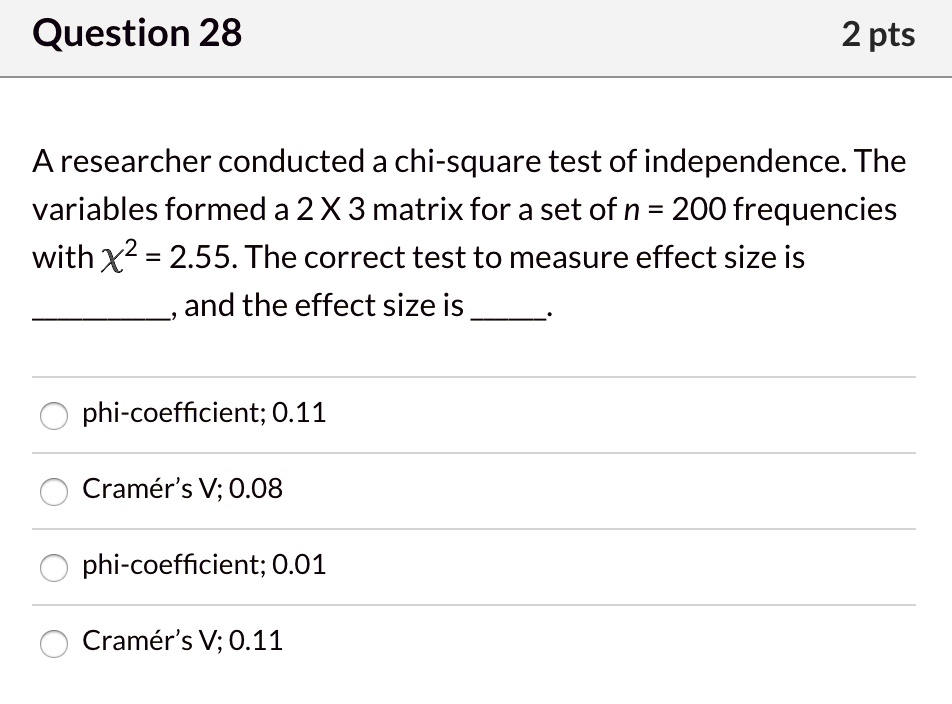The image size is (952, 704).
Task: Click the second answer option text
Action: pos(183,489)
